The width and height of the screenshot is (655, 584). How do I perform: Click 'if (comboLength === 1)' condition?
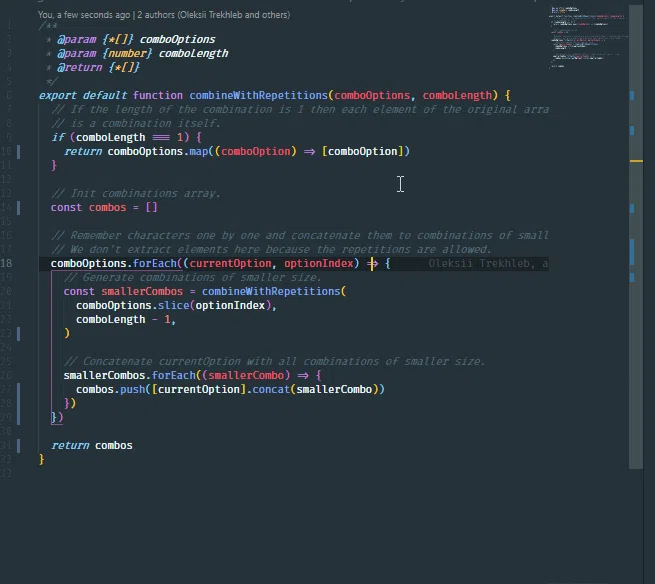[x=120, y=137]
